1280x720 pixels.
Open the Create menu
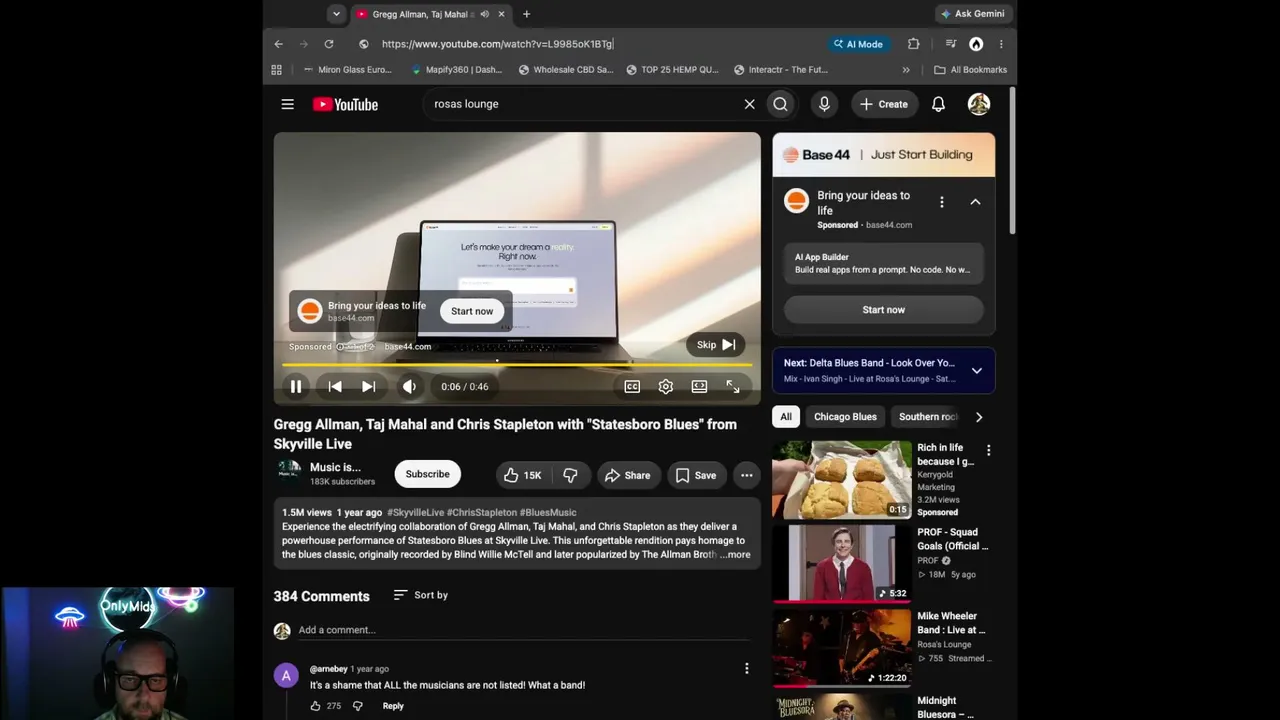884,104
